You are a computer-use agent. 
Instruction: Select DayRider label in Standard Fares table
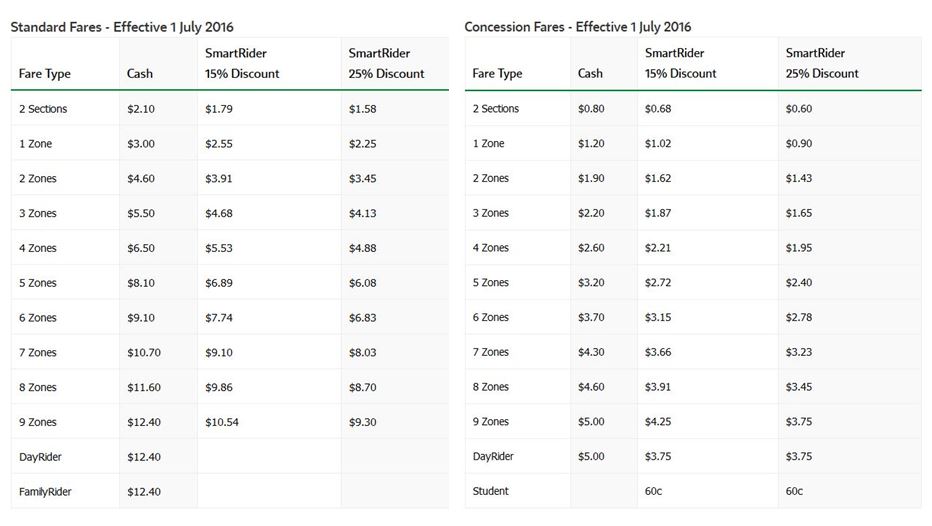pos(40,457)
